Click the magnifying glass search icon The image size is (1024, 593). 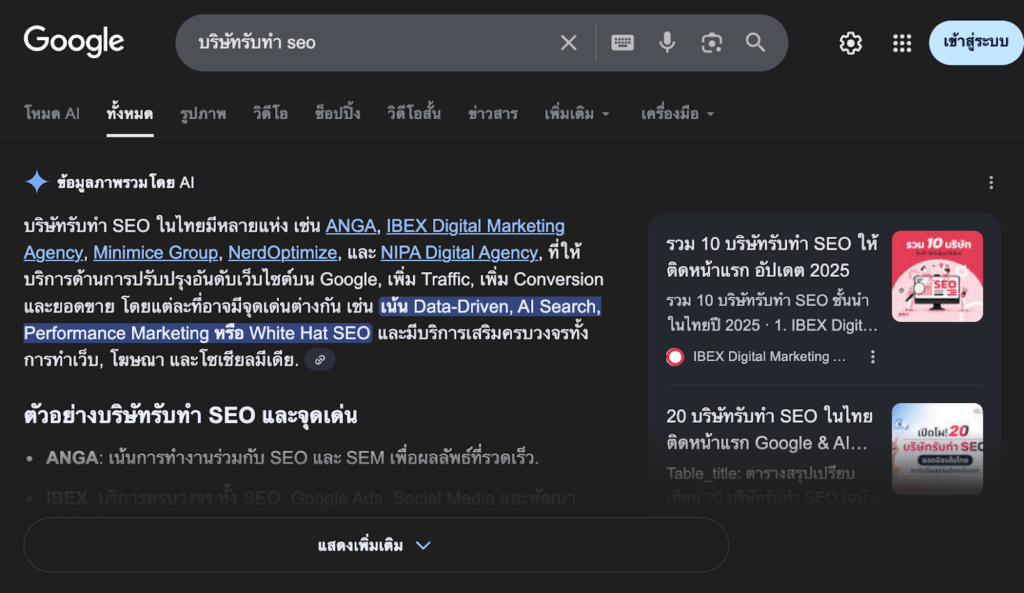pyautogui.click(x=755, y=43)
